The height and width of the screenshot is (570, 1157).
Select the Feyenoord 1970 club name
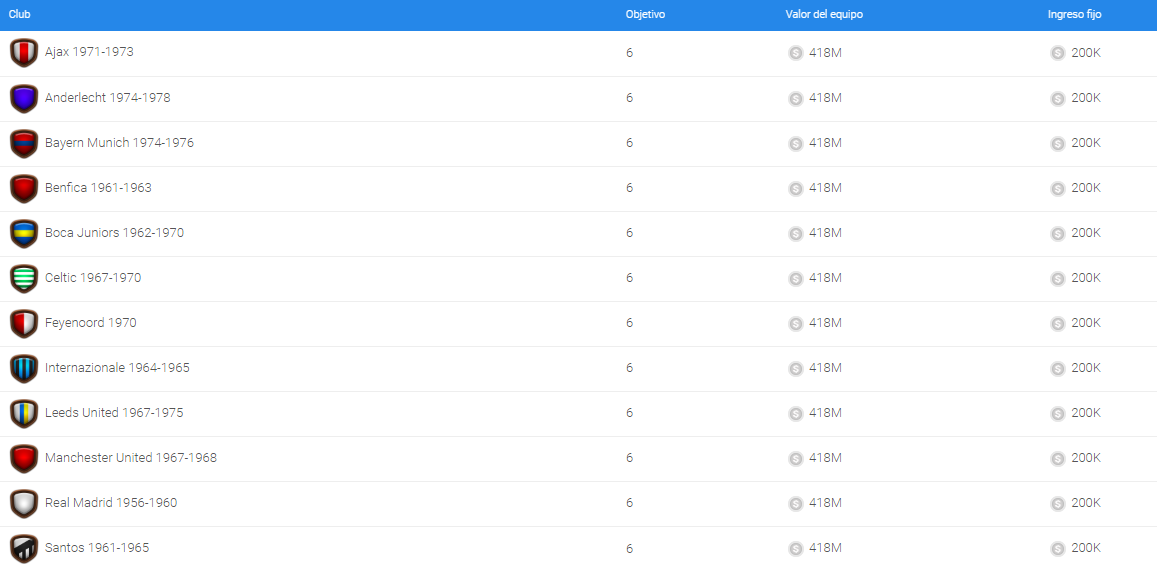click(x=91, y=323)
